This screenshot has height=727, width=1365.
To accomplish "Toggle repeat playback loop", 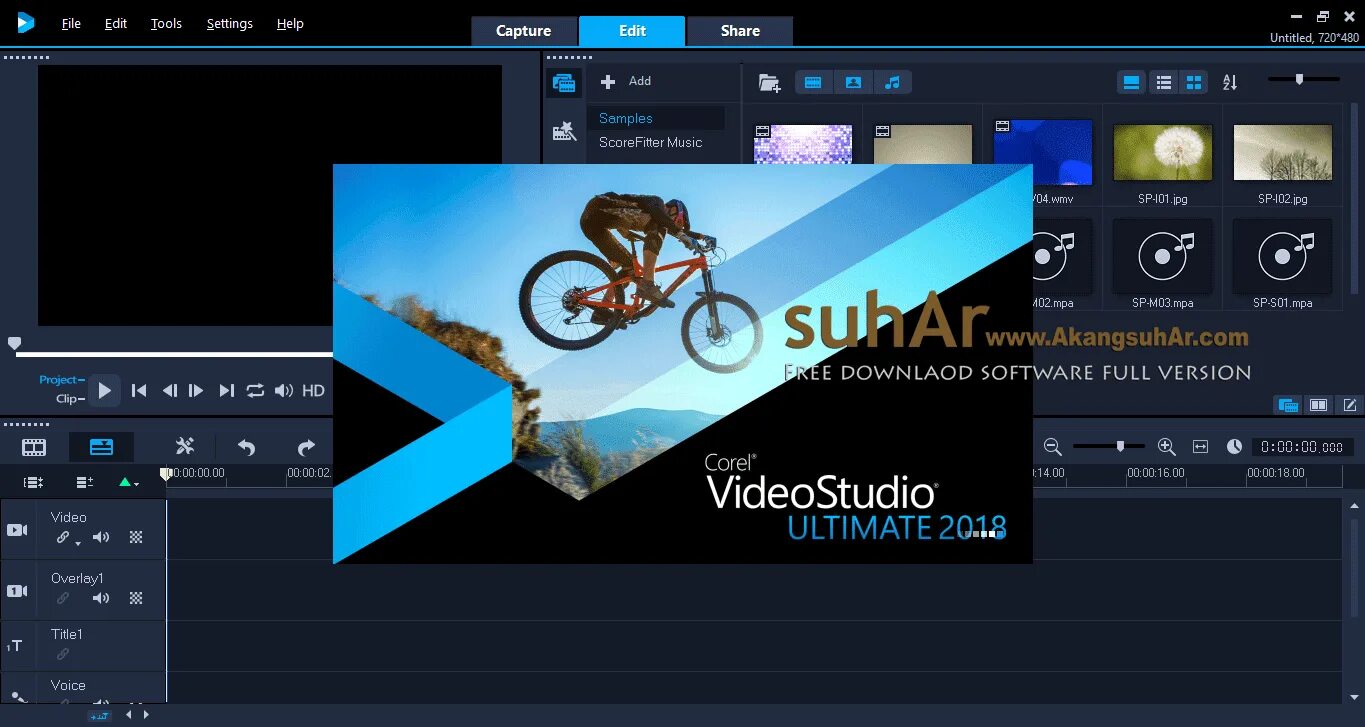I will click(x=255, y=391).
